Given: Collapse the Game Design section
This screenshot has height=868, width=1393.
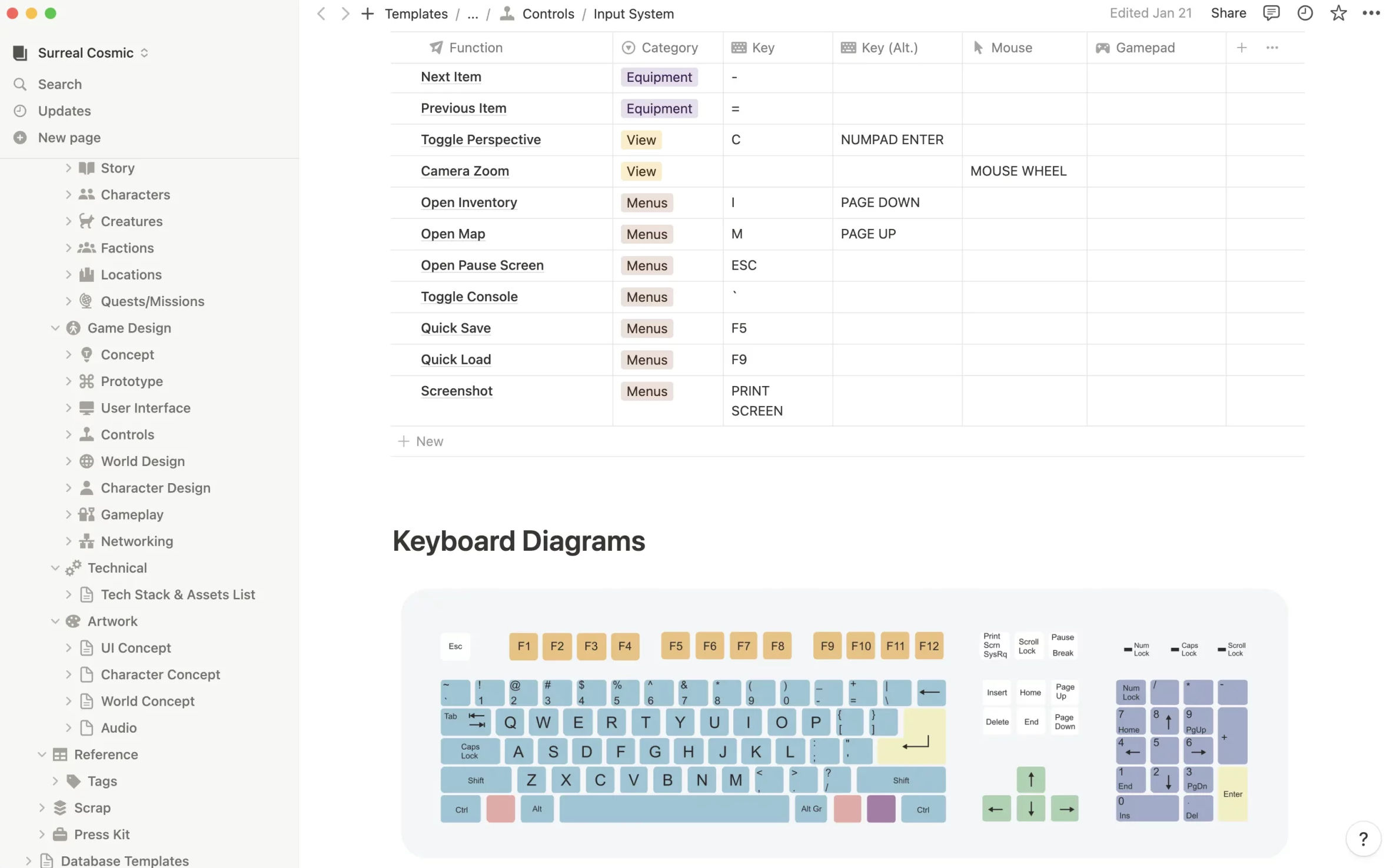Looking at the screenshot, I should tap(55, 328).
